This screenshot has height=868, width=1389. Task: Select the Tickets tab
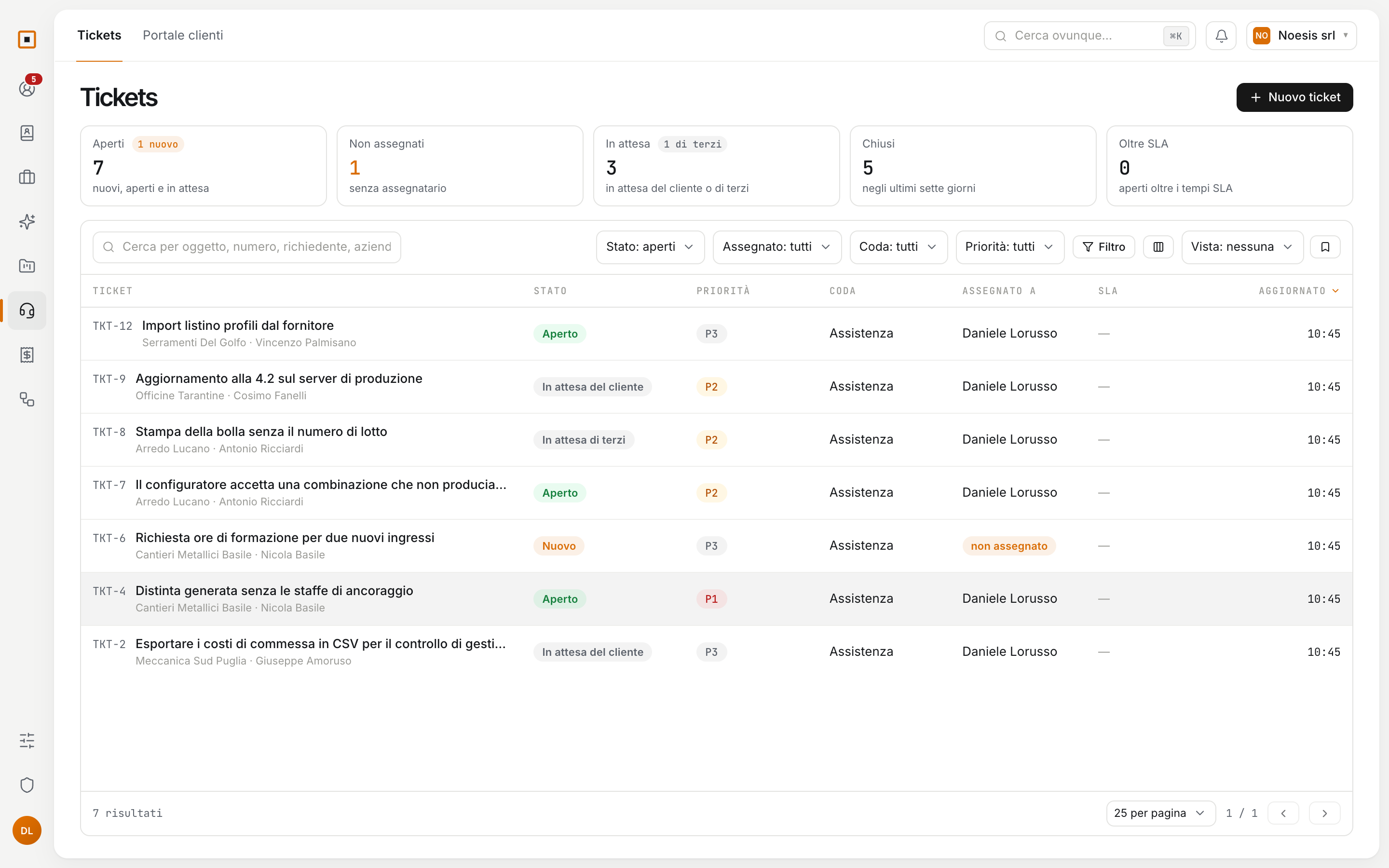(99, 36)
